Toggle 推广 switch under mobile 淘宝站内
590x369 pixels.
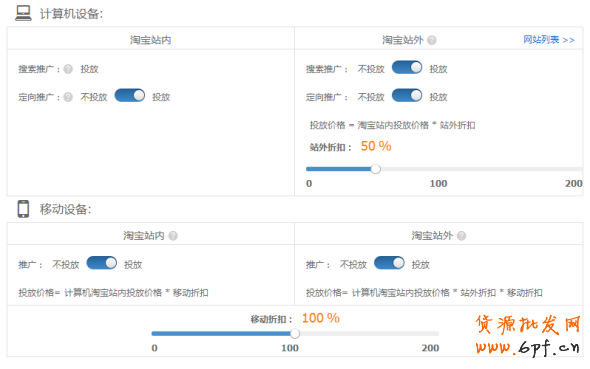[x=102, y=263]
